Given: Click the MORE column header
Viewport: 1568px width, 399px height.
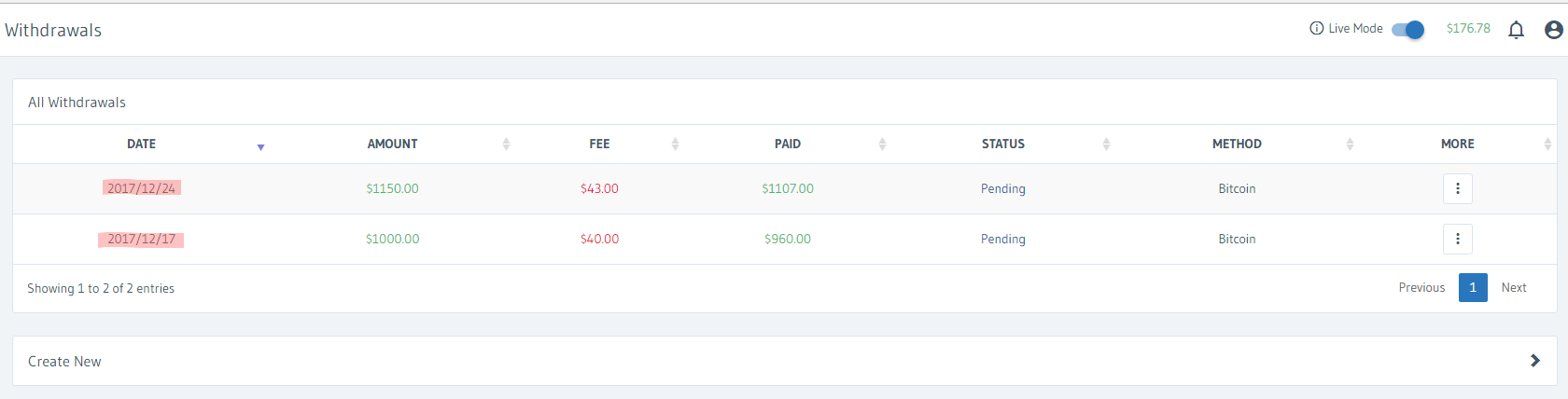Looking at the screenshot, I should tap(1457, 144).
